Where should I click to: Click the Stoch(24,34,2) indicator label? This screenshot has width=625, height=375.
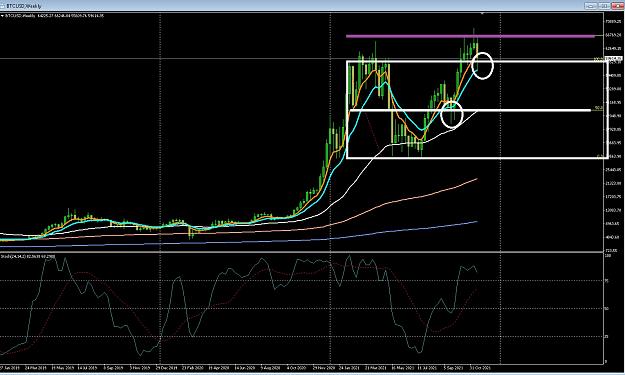28,256
